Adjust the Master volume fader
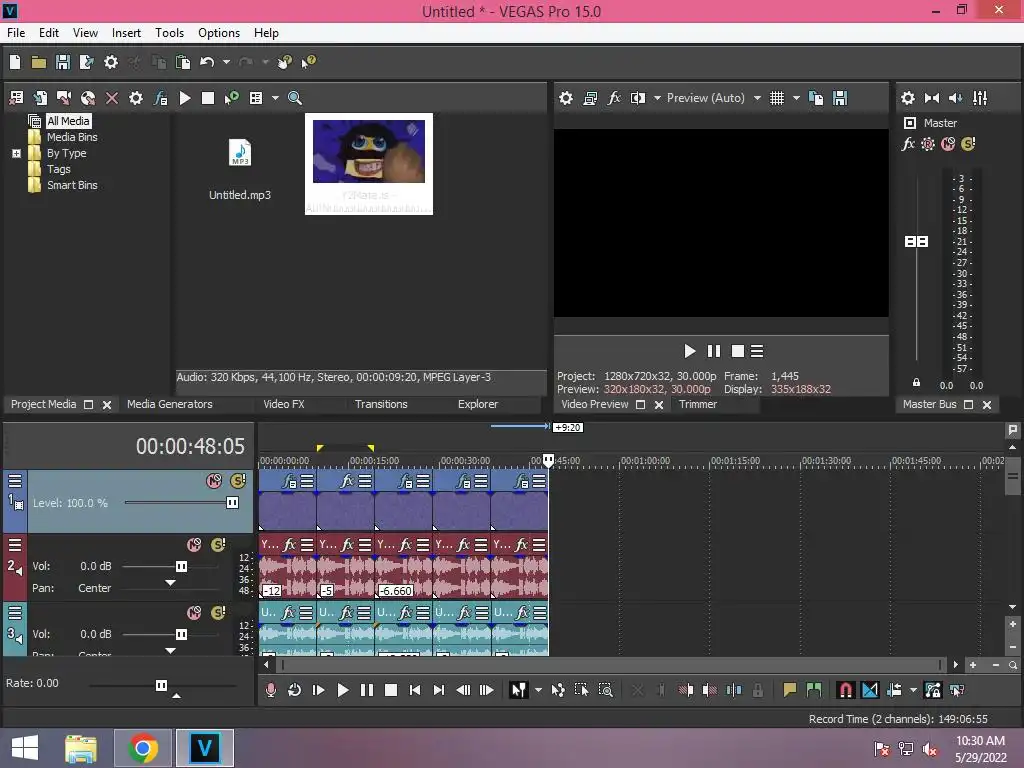This screenshot has width=1024, height=768. coord(916,242)
